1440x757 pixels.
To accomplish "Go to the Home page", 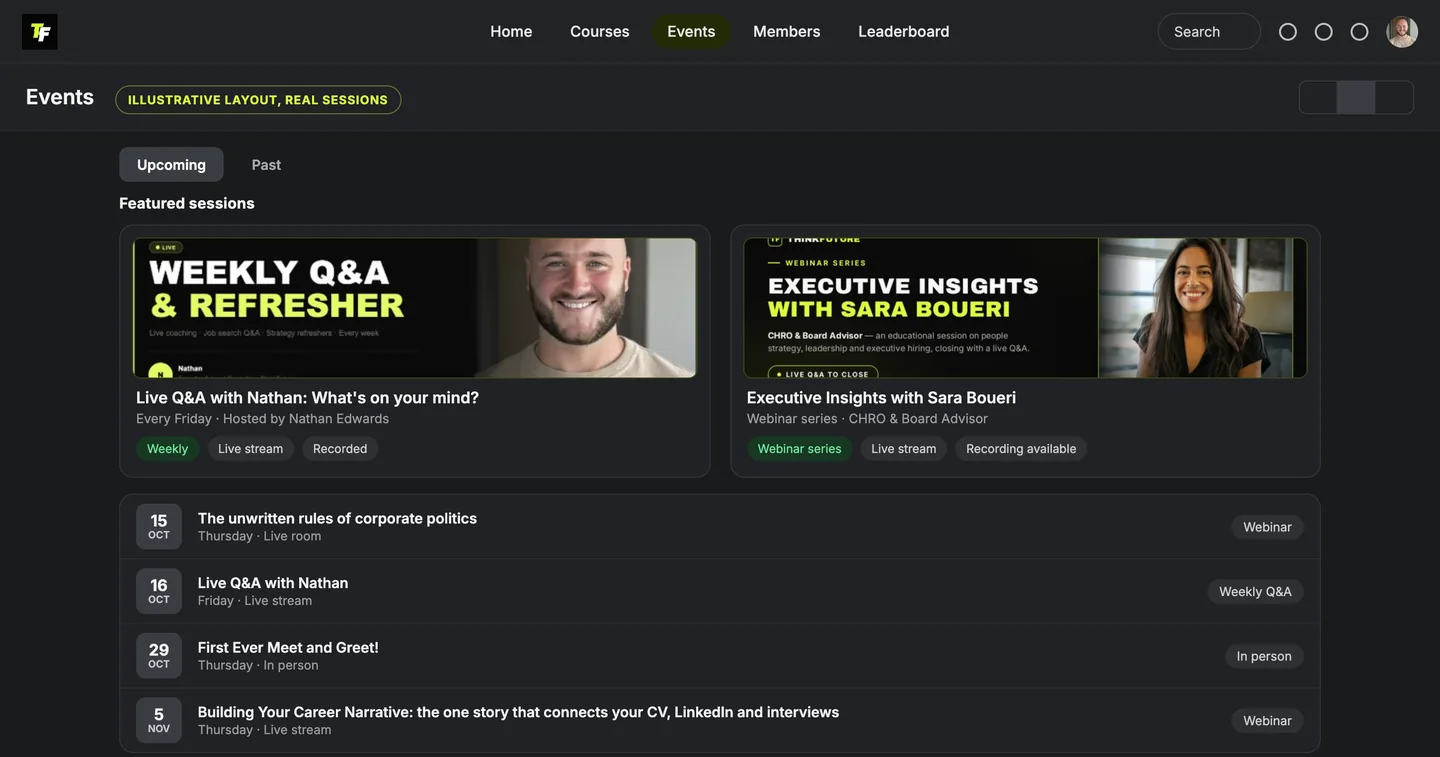I will pyautogui.click(x=511, y=31).
